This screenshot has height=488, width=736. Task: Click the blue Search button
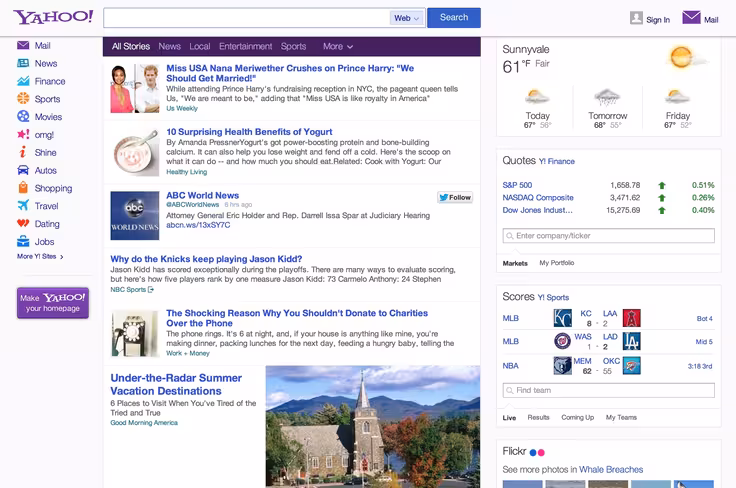click(454, 17)
